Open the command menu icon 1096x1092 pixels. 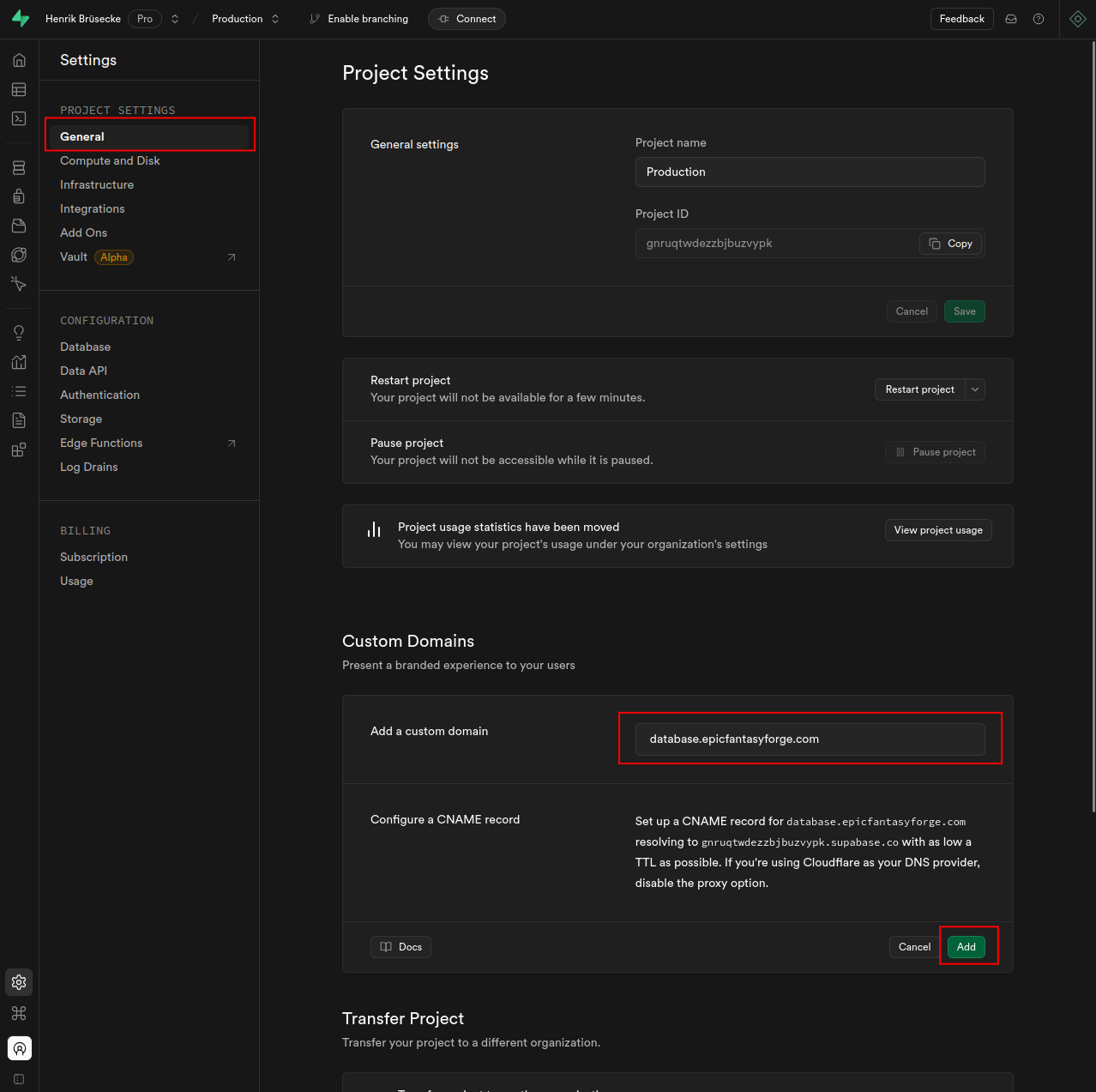pyautogui.click(x=19, y=1013)
